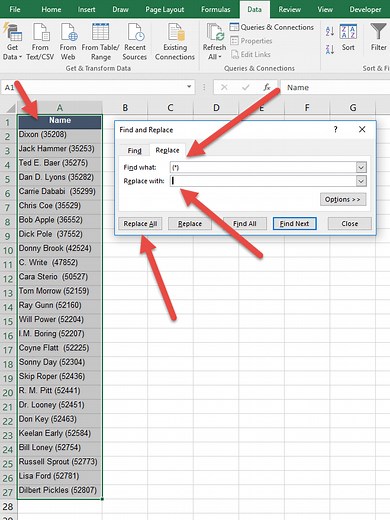Click From Table/Range icon

pos(100,32)
